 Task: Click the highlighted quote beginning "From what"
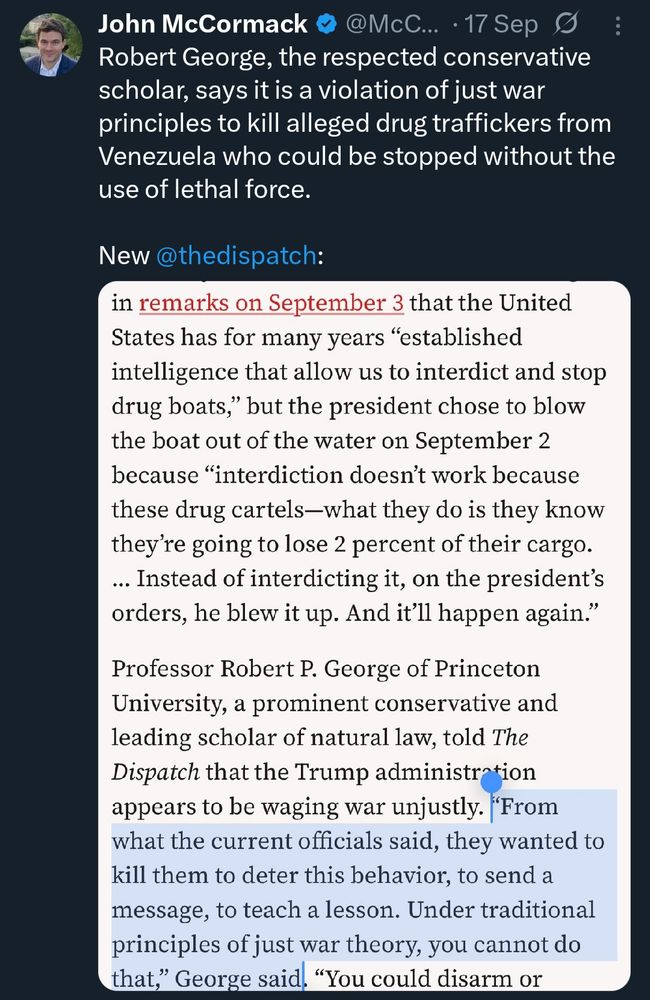[360, 876]
